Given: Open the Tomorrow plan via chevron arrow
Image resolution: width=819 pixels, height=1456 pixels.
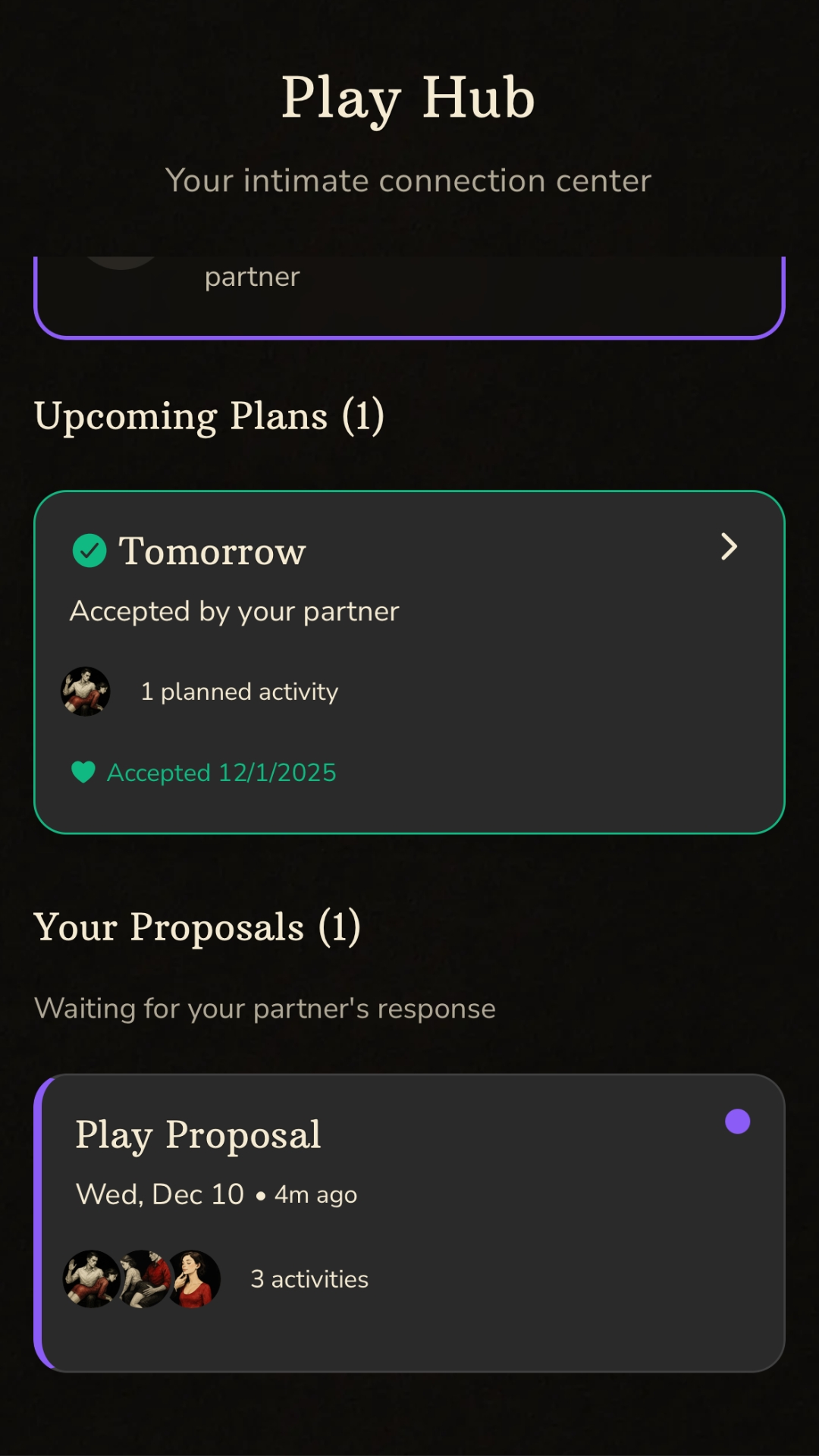Looking at the screenshot, I should click(x=729, y=547).
